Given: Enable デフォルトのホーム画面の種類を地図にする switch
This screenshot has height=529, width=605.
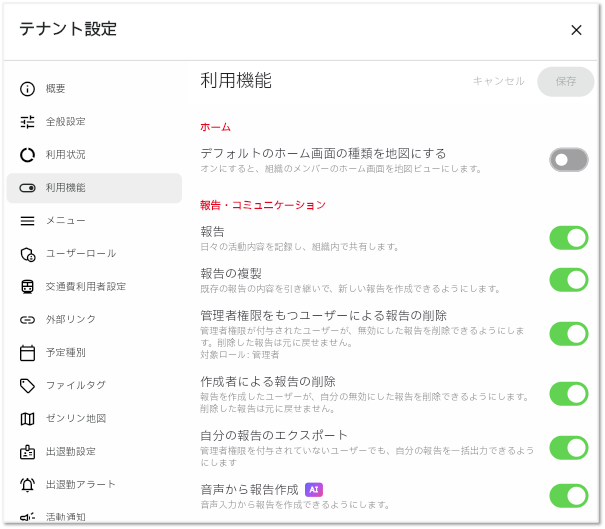Looking at the screenshot, I should pyautogui.click(x=569, y=160).
